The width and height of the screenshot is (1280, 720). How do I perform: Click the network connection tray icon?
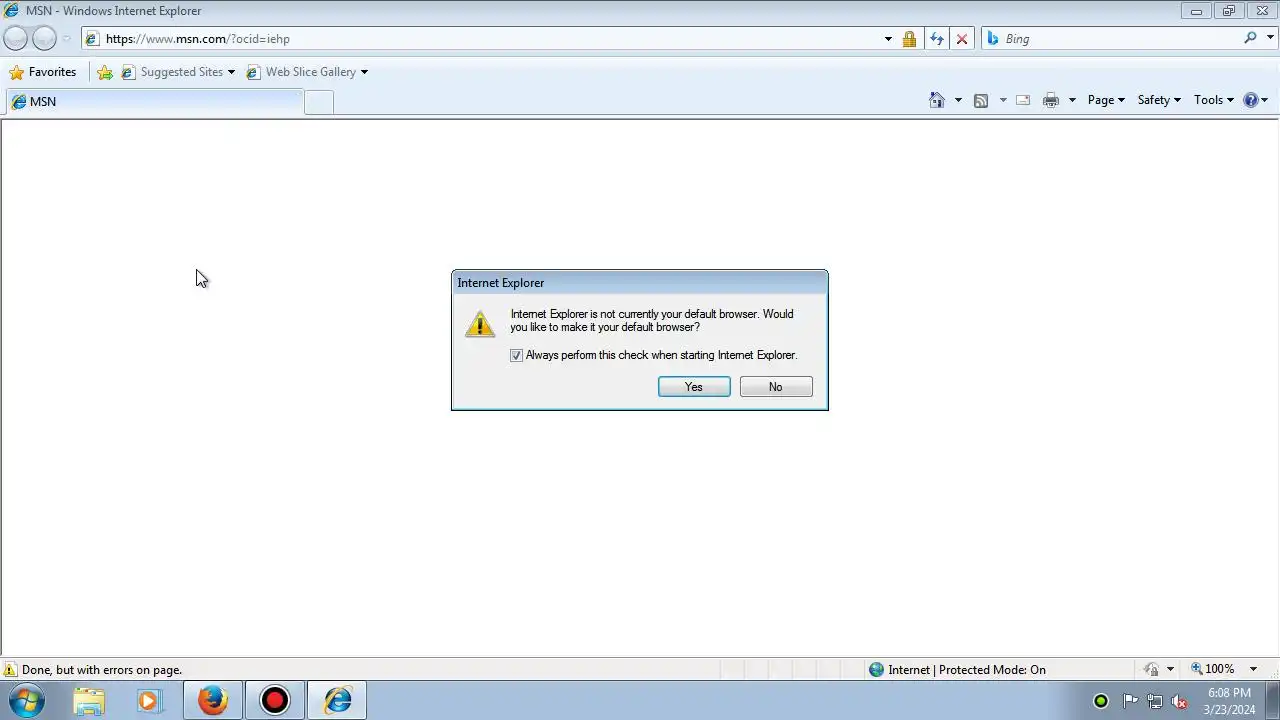coord(1155,701)
